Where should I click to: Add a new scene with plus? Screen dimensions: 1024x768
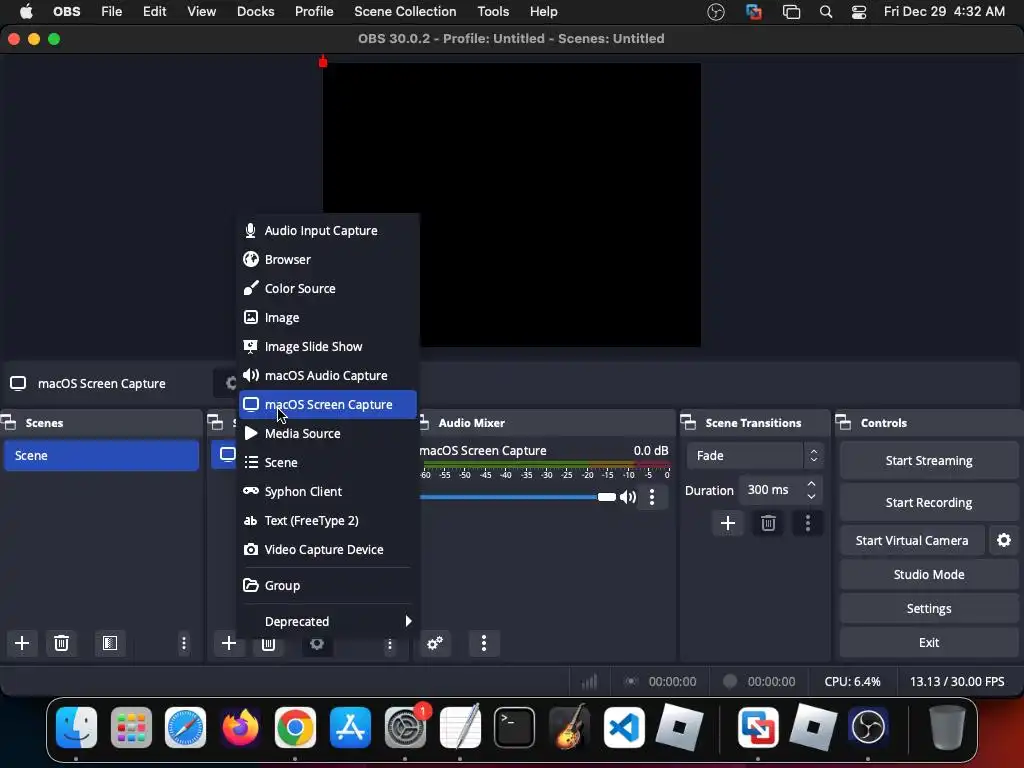click(22, 643)
